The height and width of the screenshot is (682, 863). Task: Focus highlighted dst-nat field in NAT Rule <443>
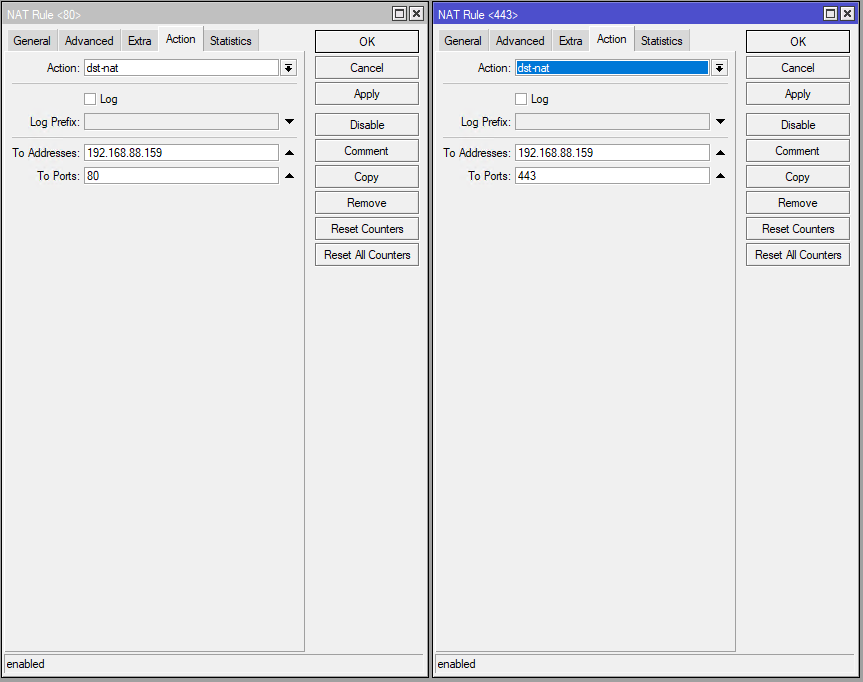(612, 68)
